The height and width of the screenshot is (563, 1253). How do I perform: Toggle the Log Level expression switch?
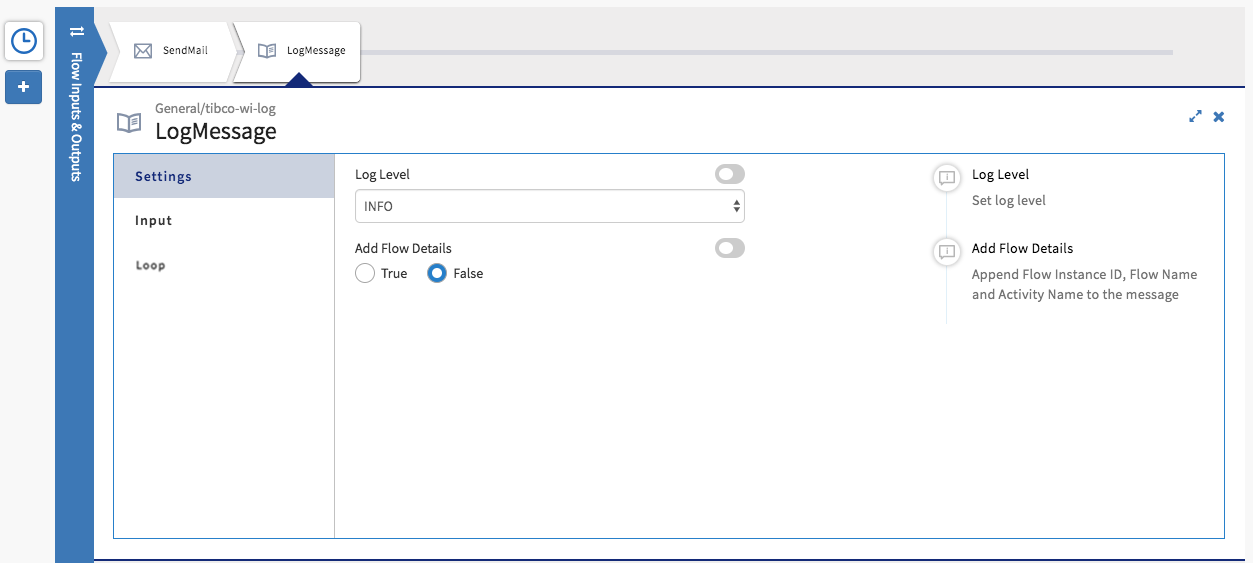pyautogui.click(x=729, y=175)
